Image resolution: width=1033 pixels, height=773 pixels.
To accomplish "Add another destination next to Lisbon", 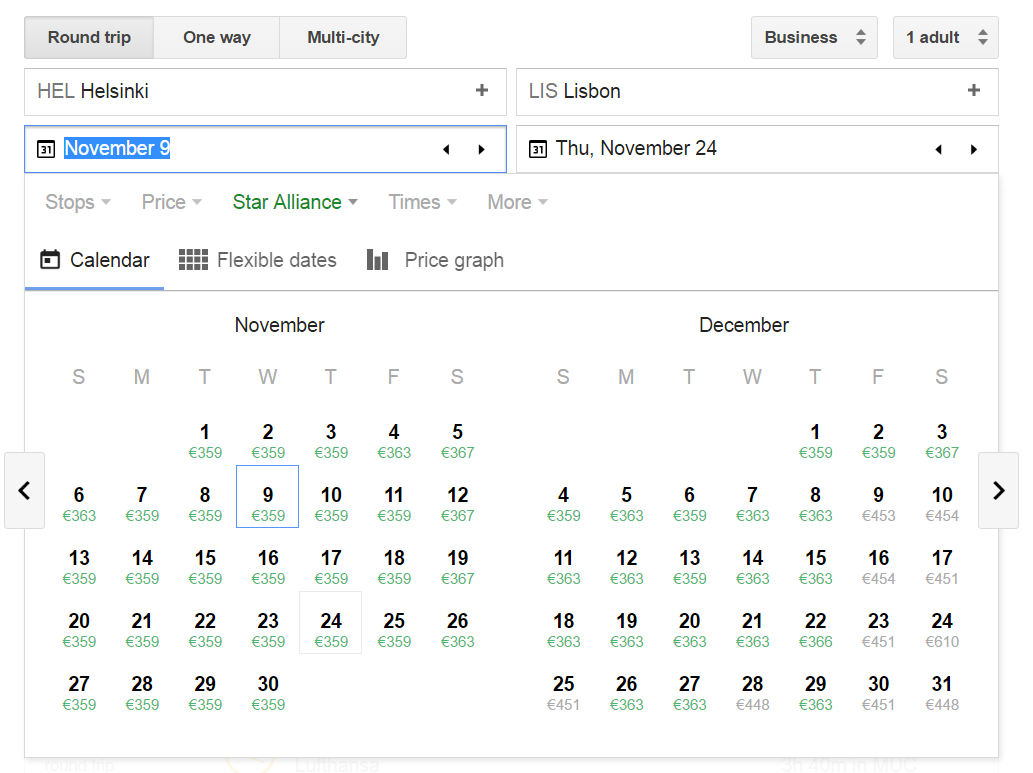I will (x=974, y=90).
